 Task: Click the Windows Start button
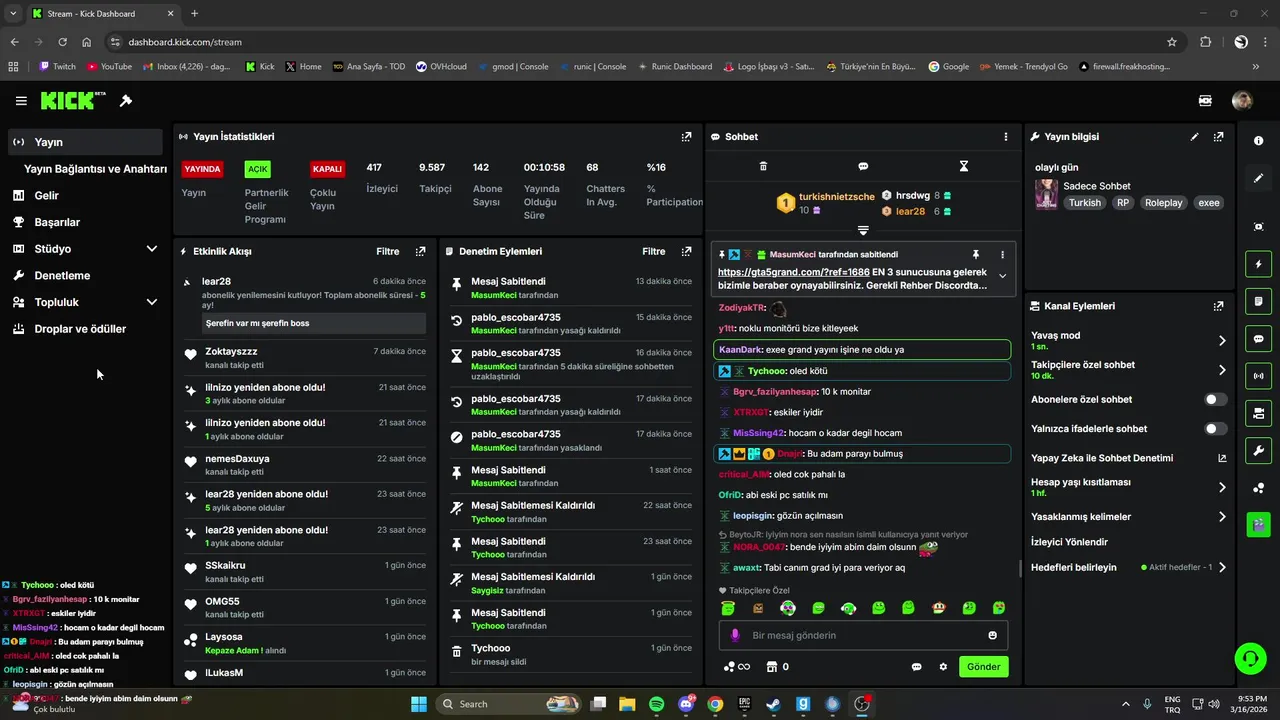(419, 704)
